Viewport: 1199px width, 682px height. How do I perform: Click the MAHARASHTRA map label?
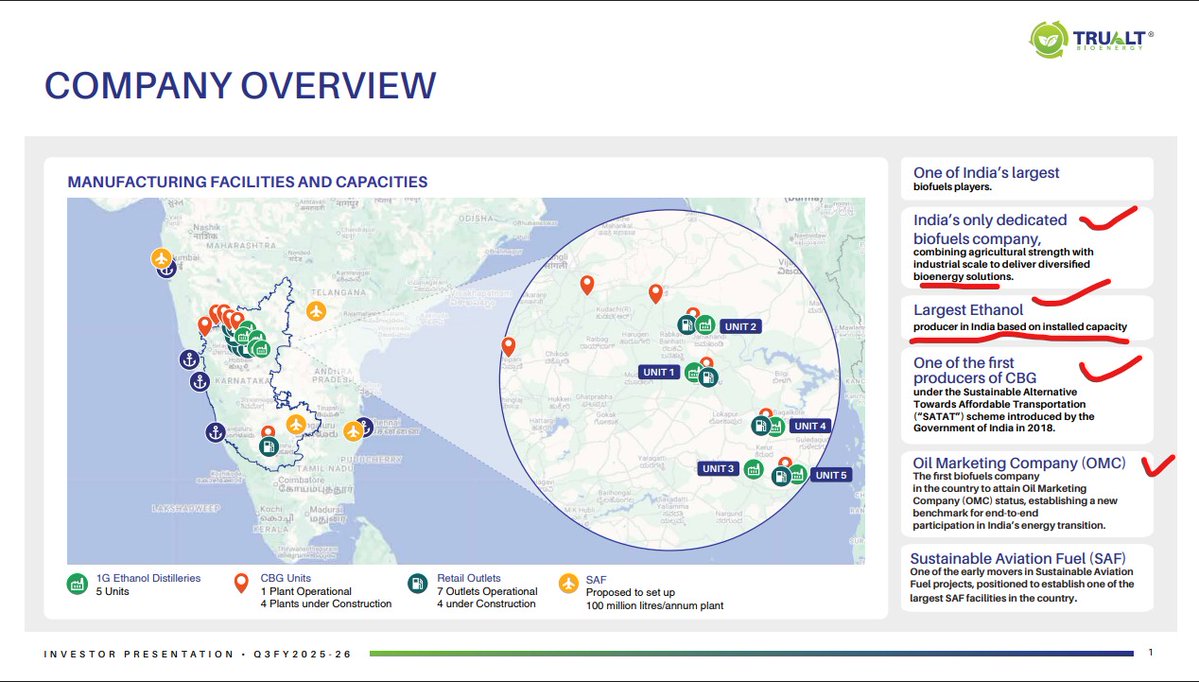[242, 245]
